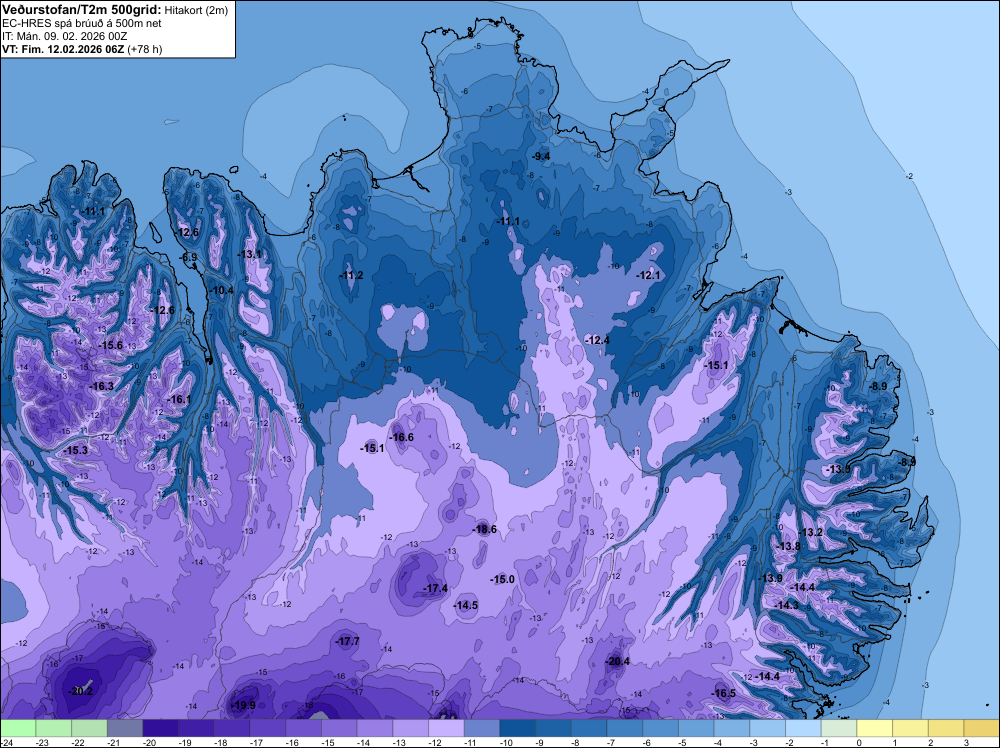Click the legend swatch above label 0
Image resolution: width=1000 pixels, height=748 pixels.
pos(875,728)
